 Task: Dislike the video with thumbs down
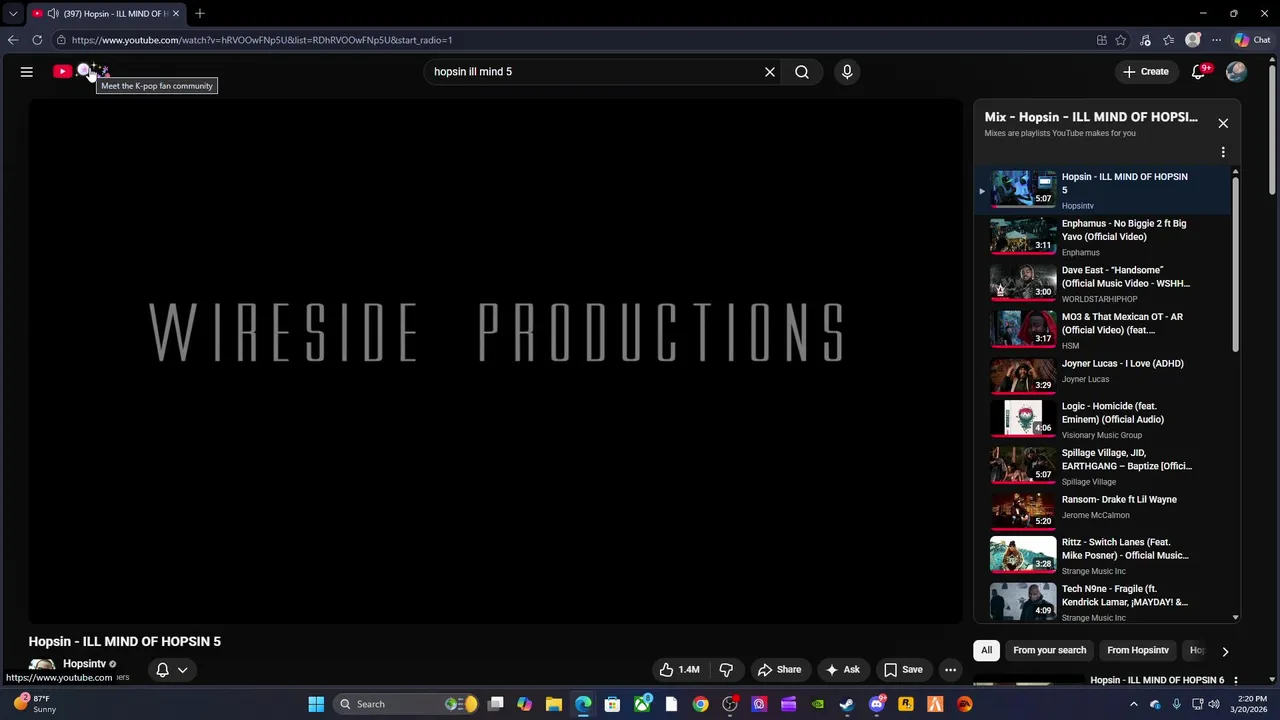click(x=727, y=670)
